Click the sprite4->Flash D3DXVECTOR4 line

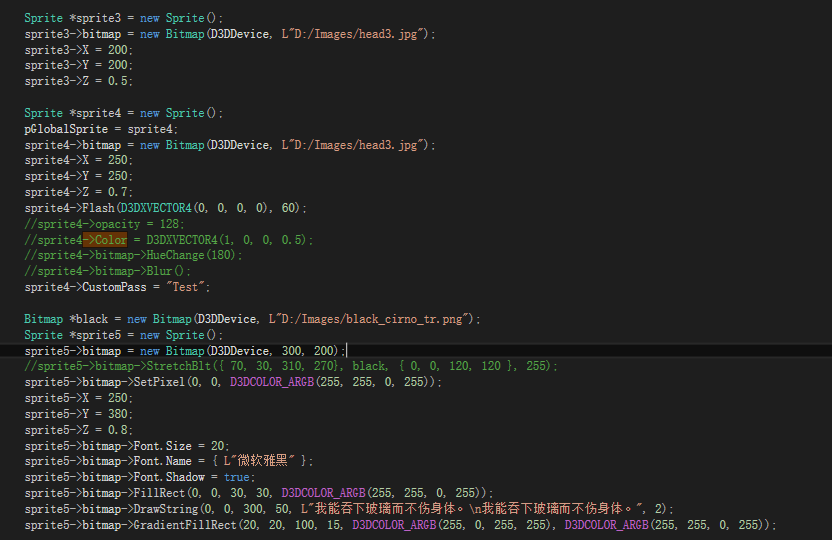pyautogui.click(x=166, y=208)
